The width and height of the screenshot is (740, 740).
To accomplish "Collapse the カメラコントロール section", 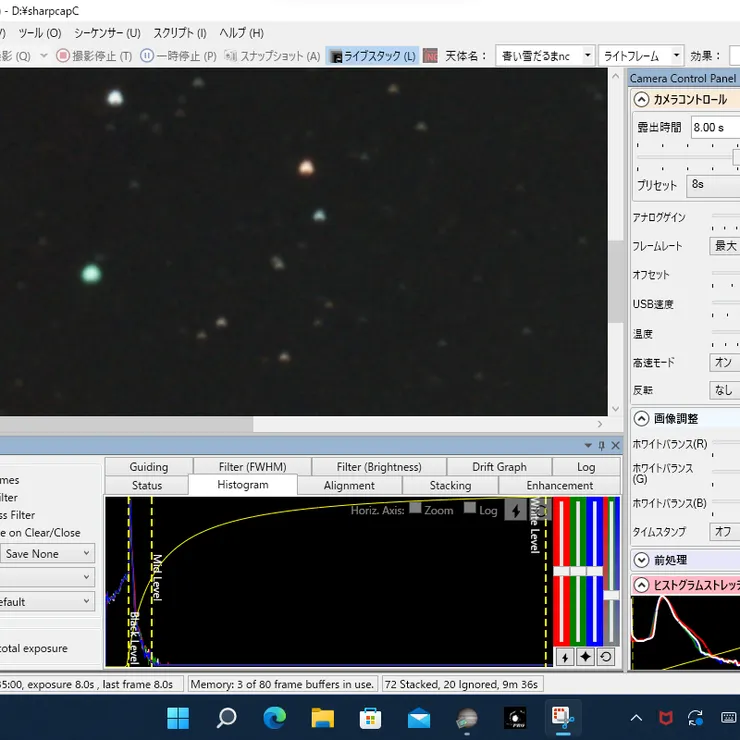I will [x=641, y=100].
